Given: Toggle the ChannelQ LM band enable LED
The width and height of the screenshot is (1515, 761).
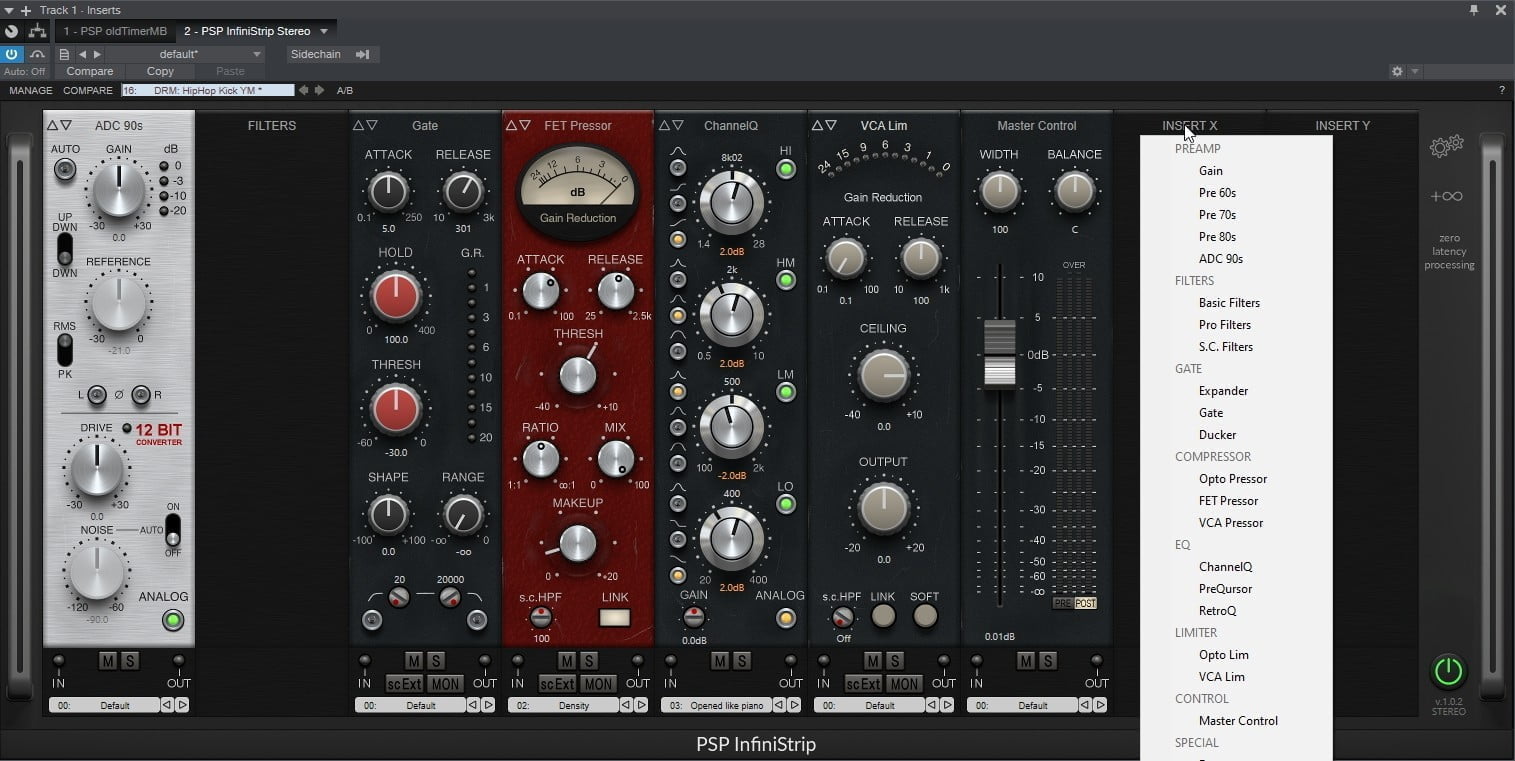Looking at the screenshot, I should point(786,392).
